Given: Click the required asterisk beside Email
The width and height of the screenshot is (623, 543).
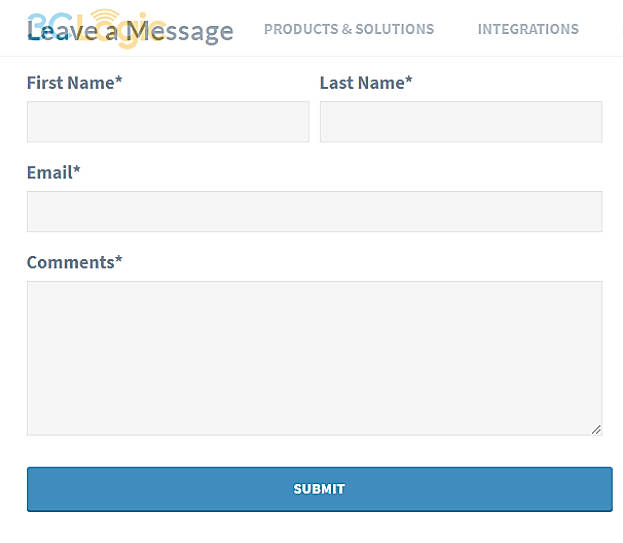Looking at the screenshot, I should pos(77,171).
